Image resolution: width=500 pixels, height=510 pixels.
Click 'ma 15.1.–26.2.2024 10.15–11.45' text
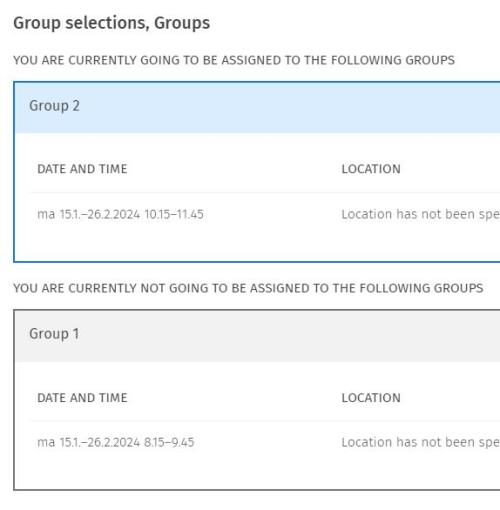click(x=120, y=214)
